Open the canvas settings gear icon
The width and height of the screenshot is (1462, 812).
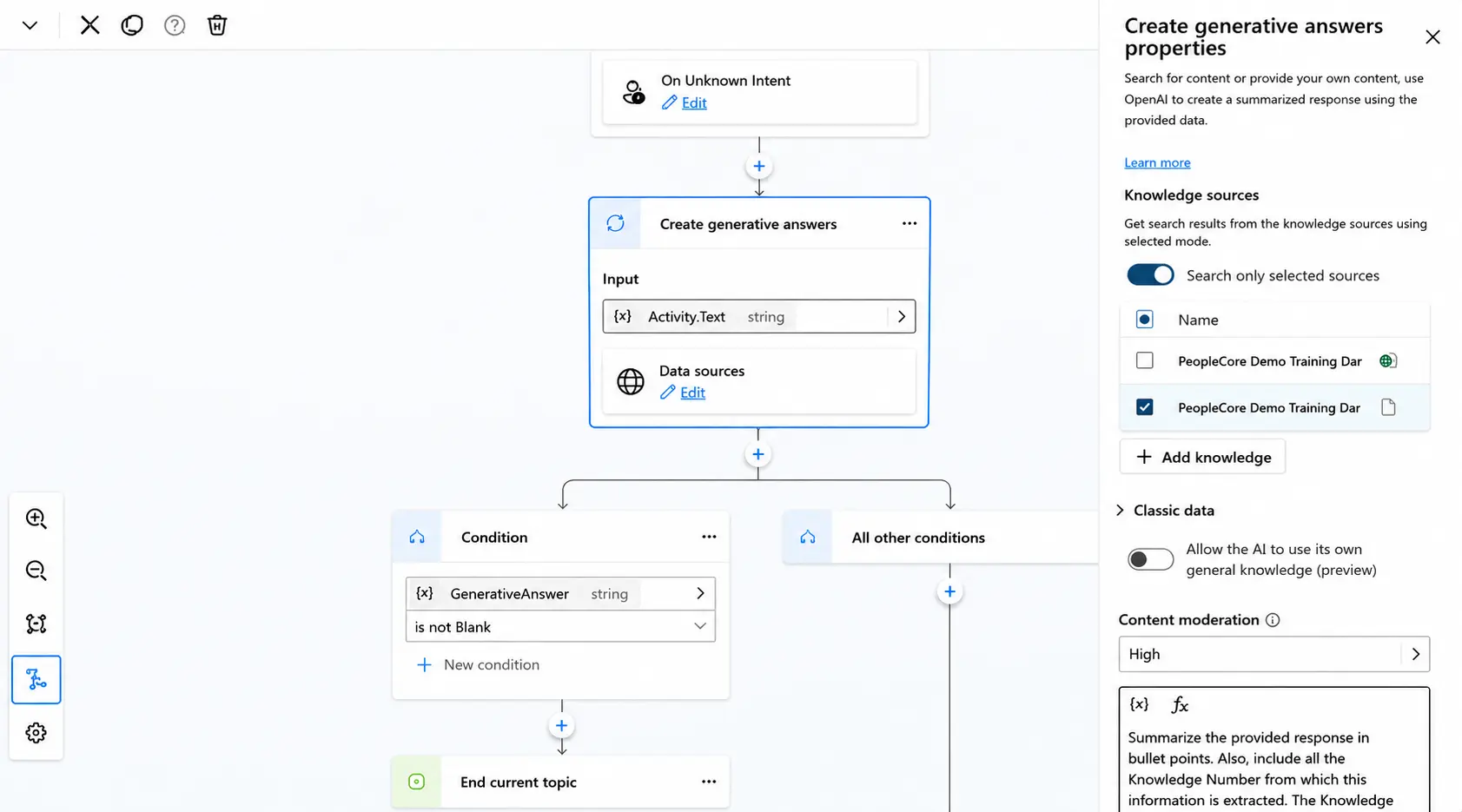click(x=36, y=733)
